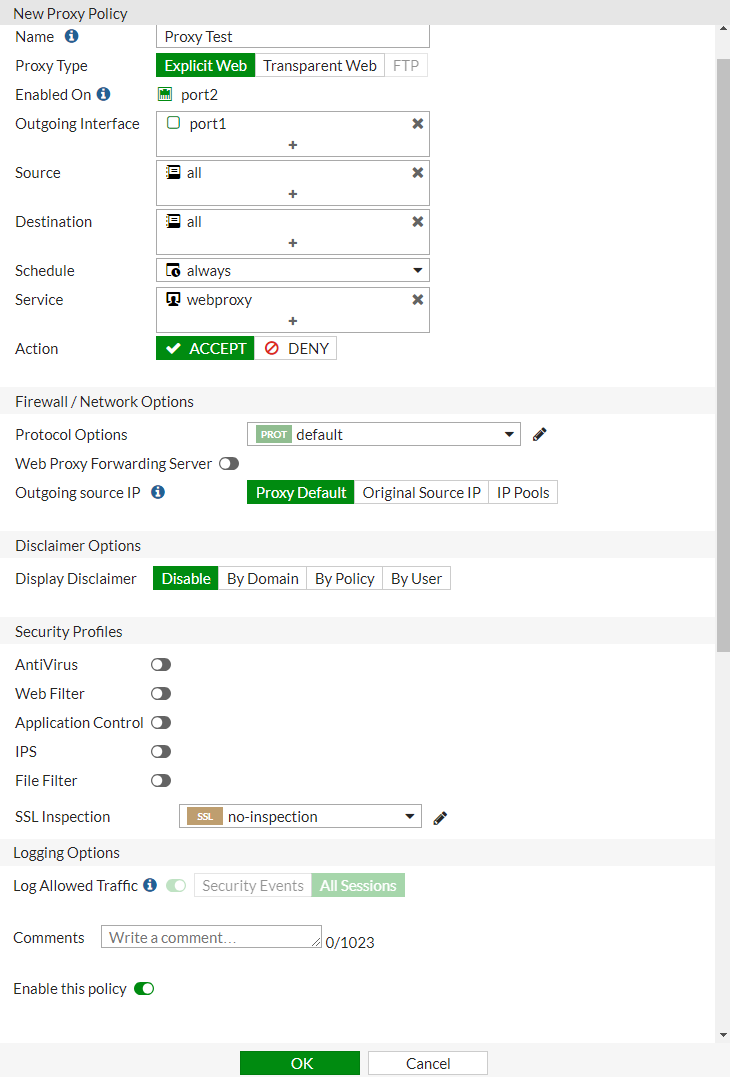This screenshot has height=1077, width=730.
Task: Choose IP Pools for Outgoing source IP
Action: coord(522,491)
